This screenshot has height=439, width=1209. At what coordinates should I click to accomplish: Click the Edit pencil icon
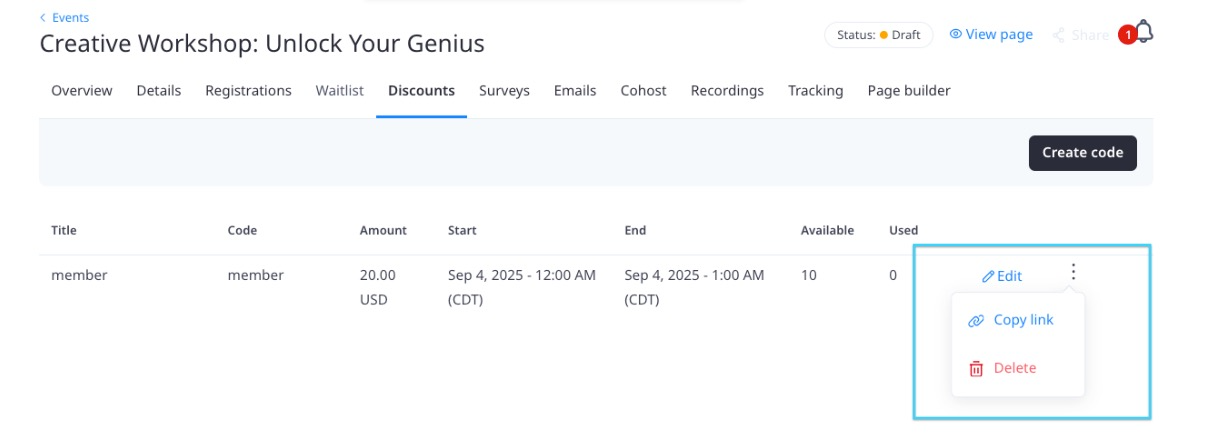pyautogui.click(x=988, y=276)
